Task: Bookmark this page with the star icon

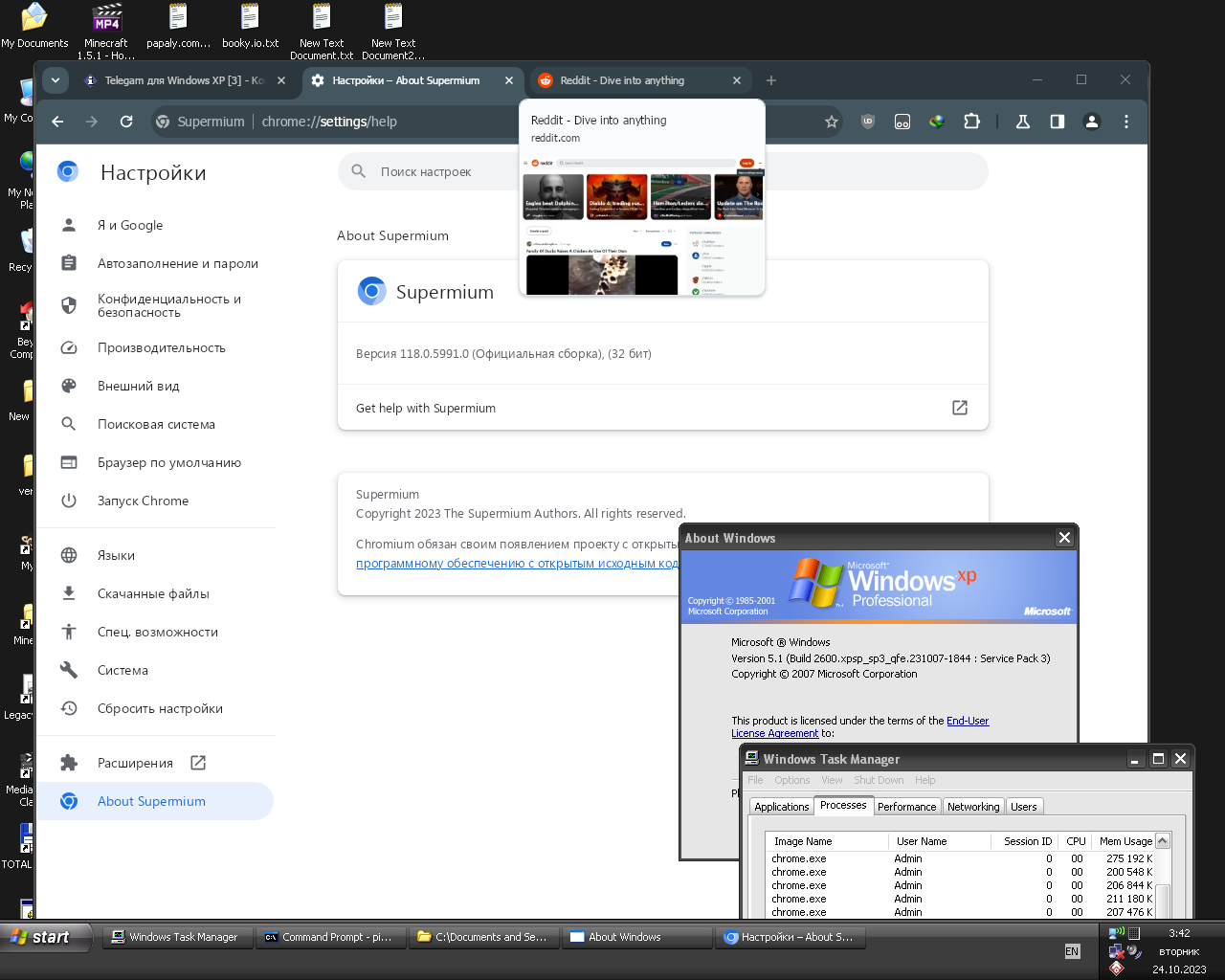Action: point(832,122)
